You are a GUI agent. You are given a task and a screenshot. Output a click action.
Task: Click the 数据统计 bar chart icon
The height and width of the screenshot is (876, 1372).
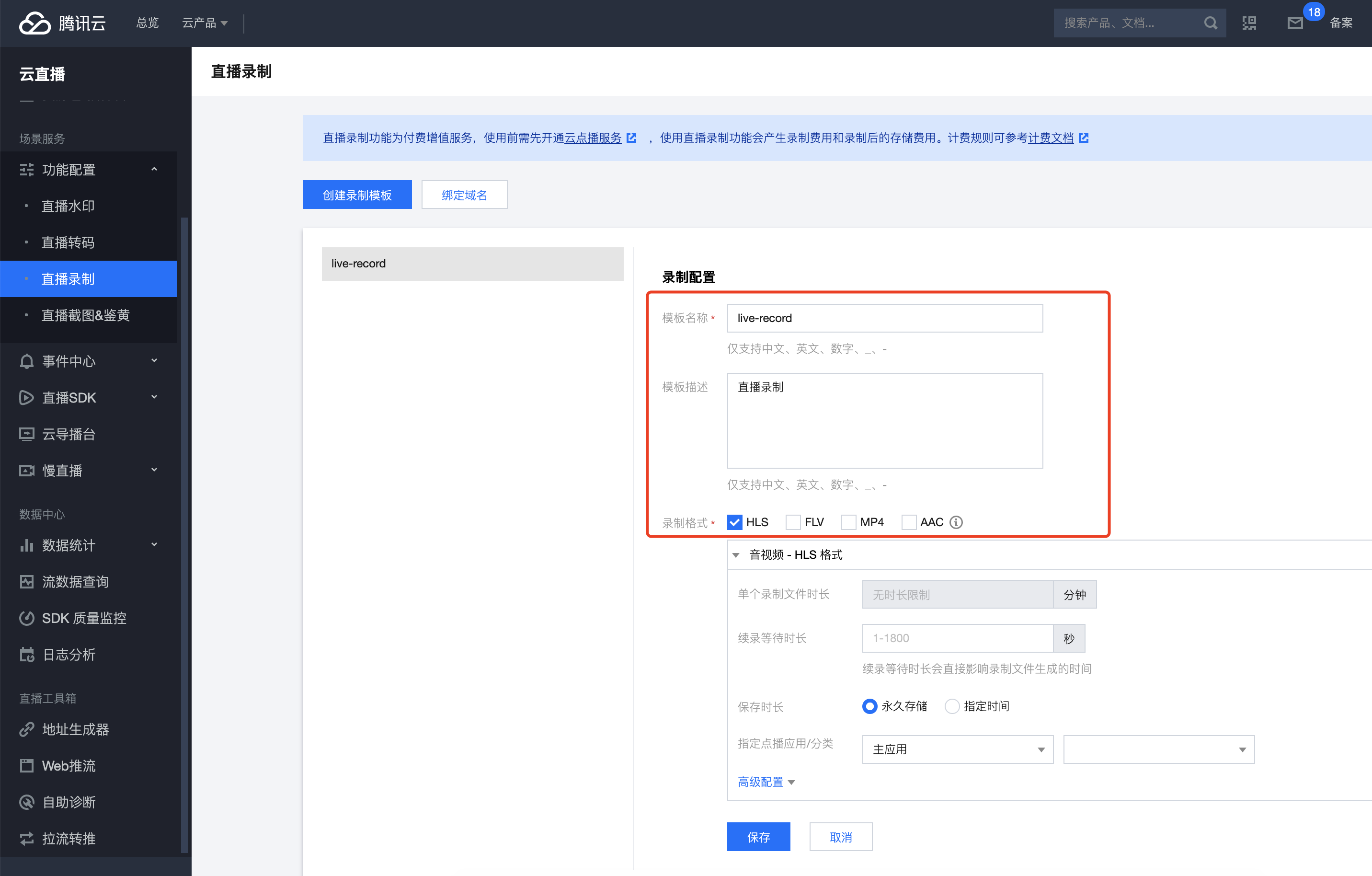click(x=27, y=545)
